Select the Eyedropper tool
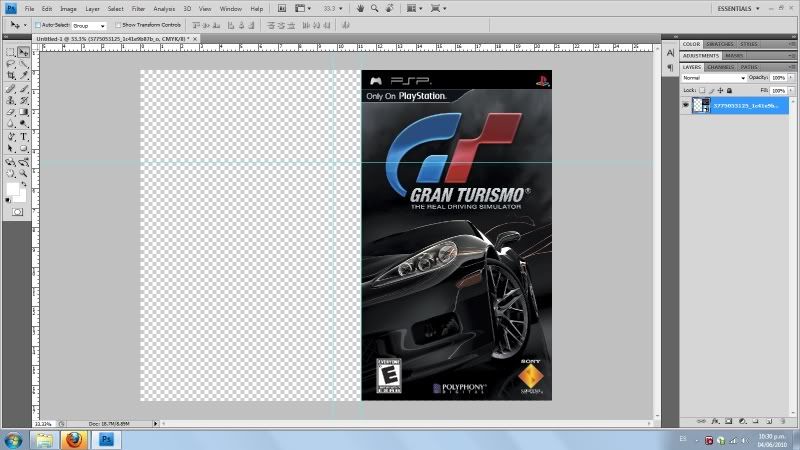This screenshot has height=450, width=800. [23, 76]
